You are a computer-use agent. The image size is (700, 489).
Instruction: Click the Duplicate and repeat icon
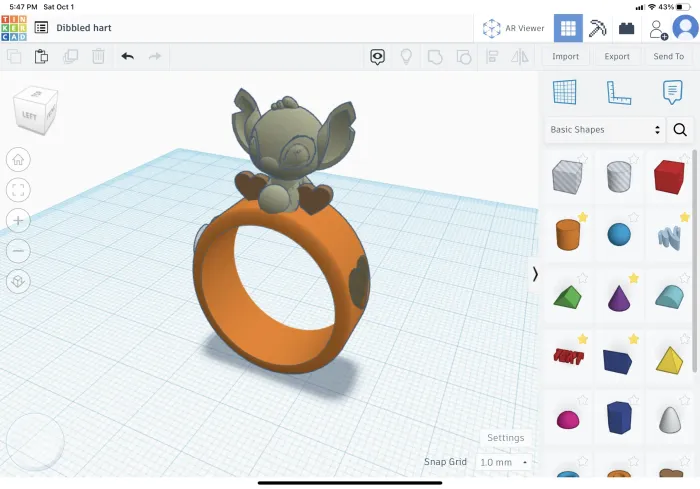tap(71, 56)
